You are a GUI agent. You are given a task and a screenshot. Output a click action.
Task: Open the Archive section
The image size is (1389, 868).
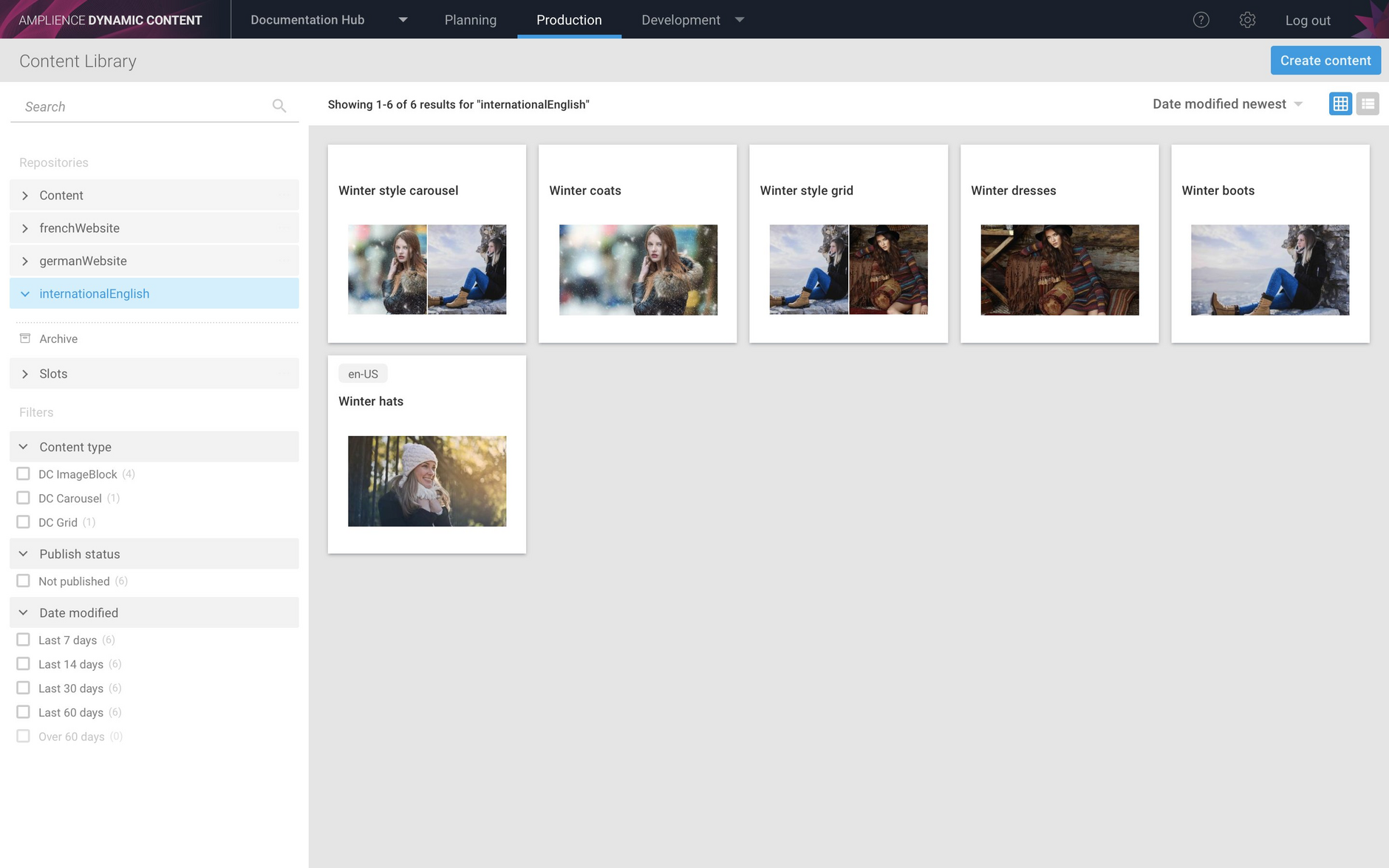tap(58, 338)
